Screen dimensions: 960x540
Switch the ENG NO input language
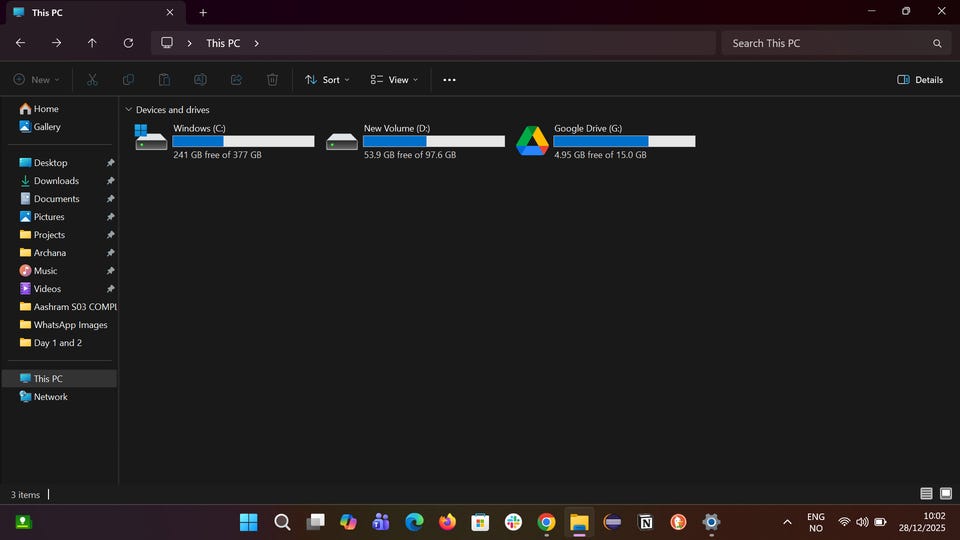816,522
